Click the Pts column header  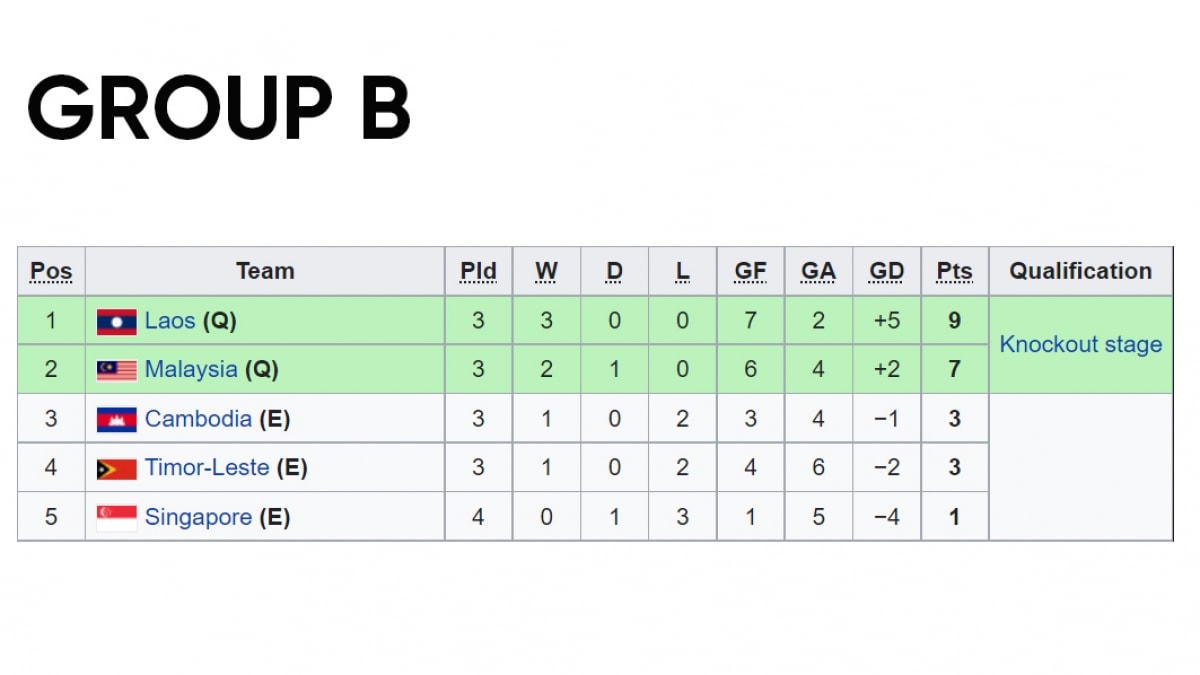954,271
